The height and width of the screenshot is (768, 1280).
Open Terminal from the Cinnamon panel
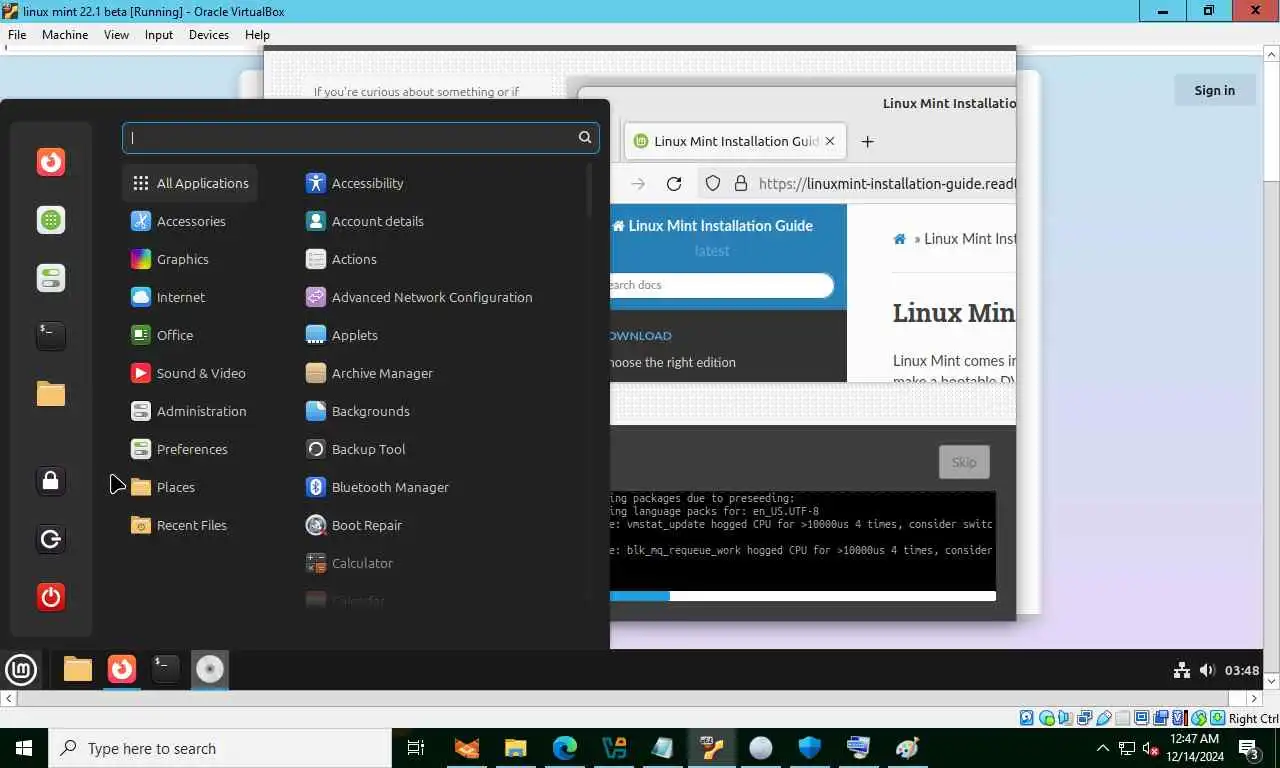165,669
